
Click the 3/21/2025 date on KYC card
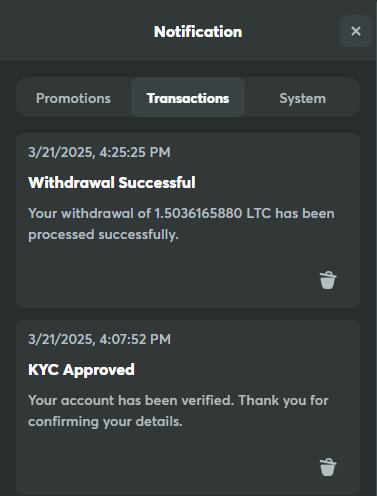(x=61, y=339)
